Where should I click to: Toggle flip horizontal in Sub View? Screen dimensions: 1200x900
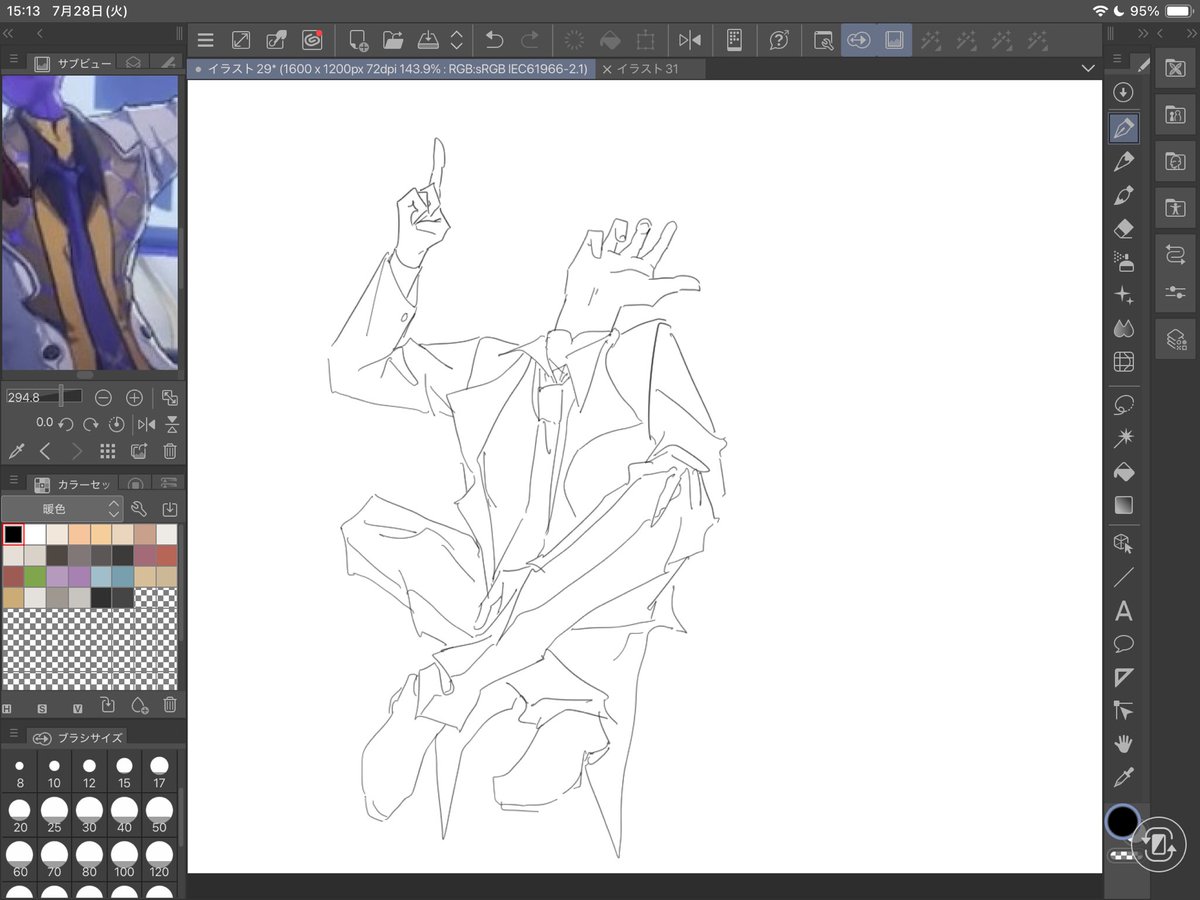146,423
